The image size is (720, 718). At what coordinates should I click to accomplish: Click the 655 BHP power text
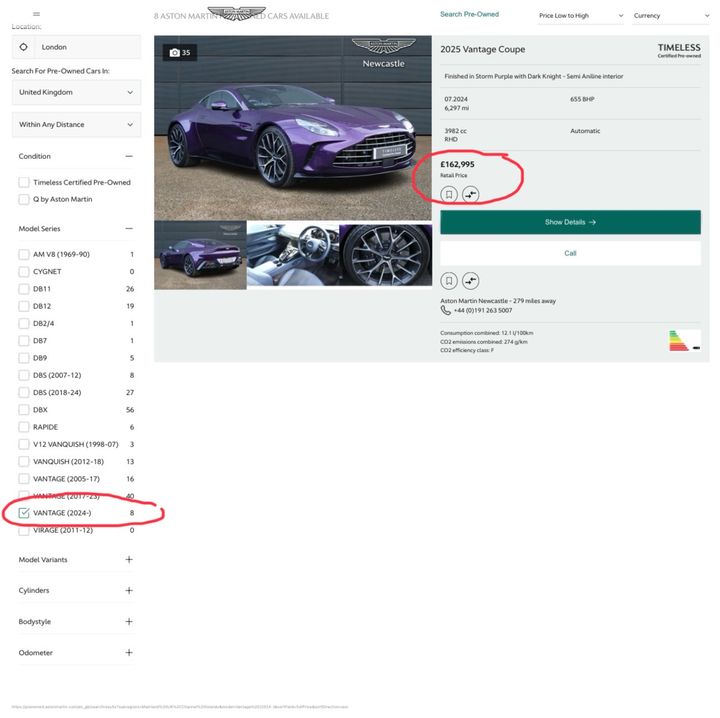[582, 99]
